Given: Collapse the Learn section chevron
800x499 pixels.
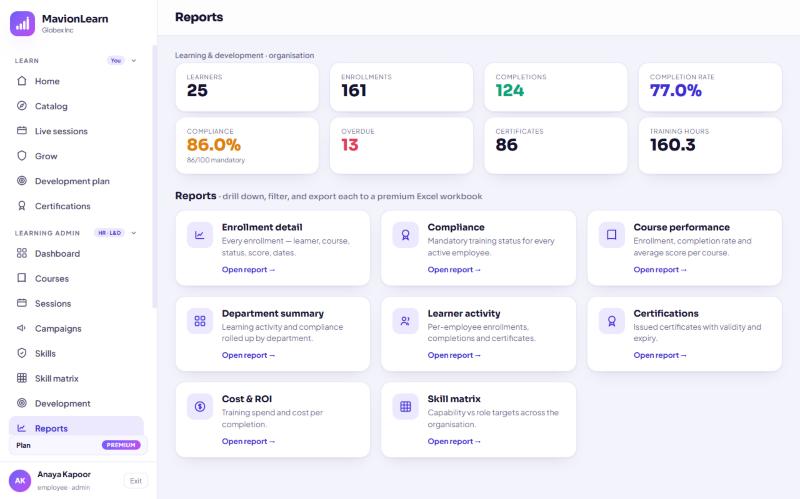Looking at the screenshot, I should click(x=134, y=61).
